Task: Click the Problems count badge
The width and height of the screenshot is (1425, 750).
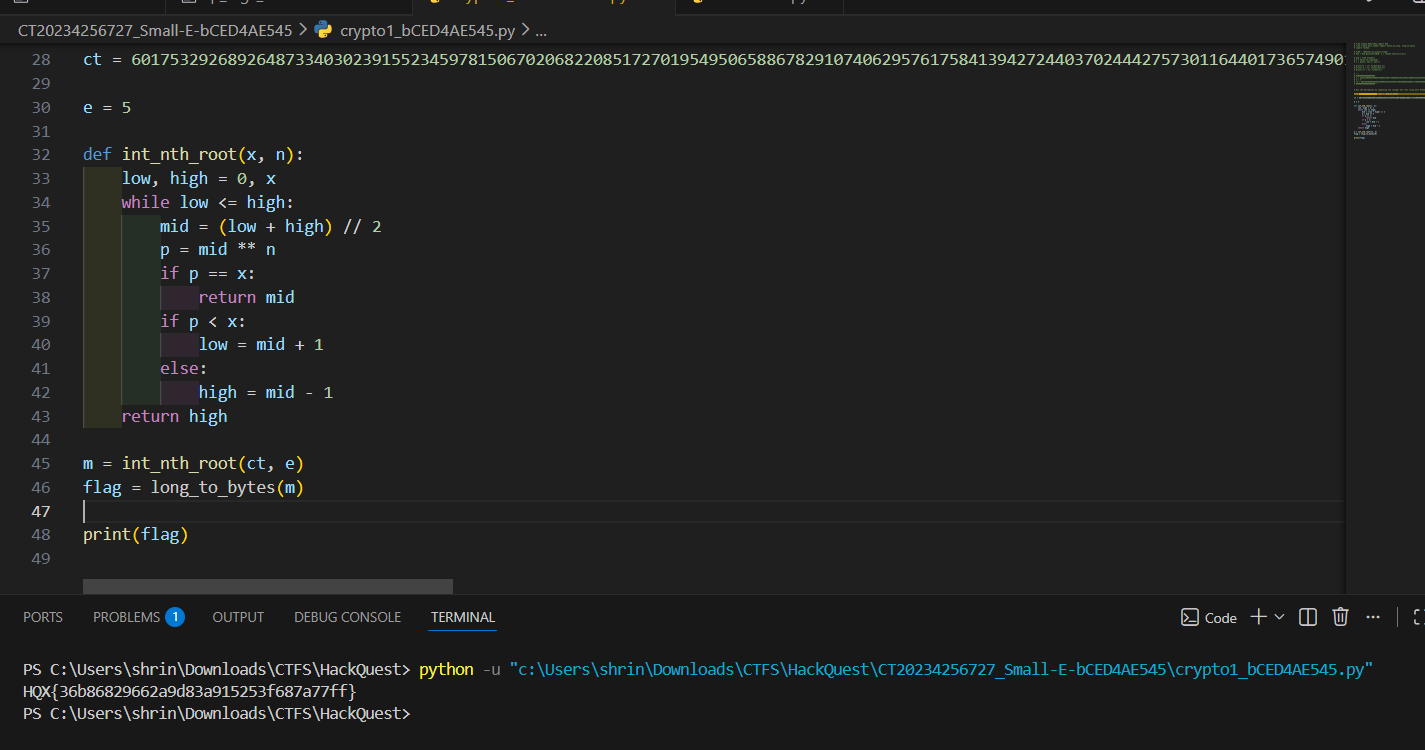Action: [175, 617]
